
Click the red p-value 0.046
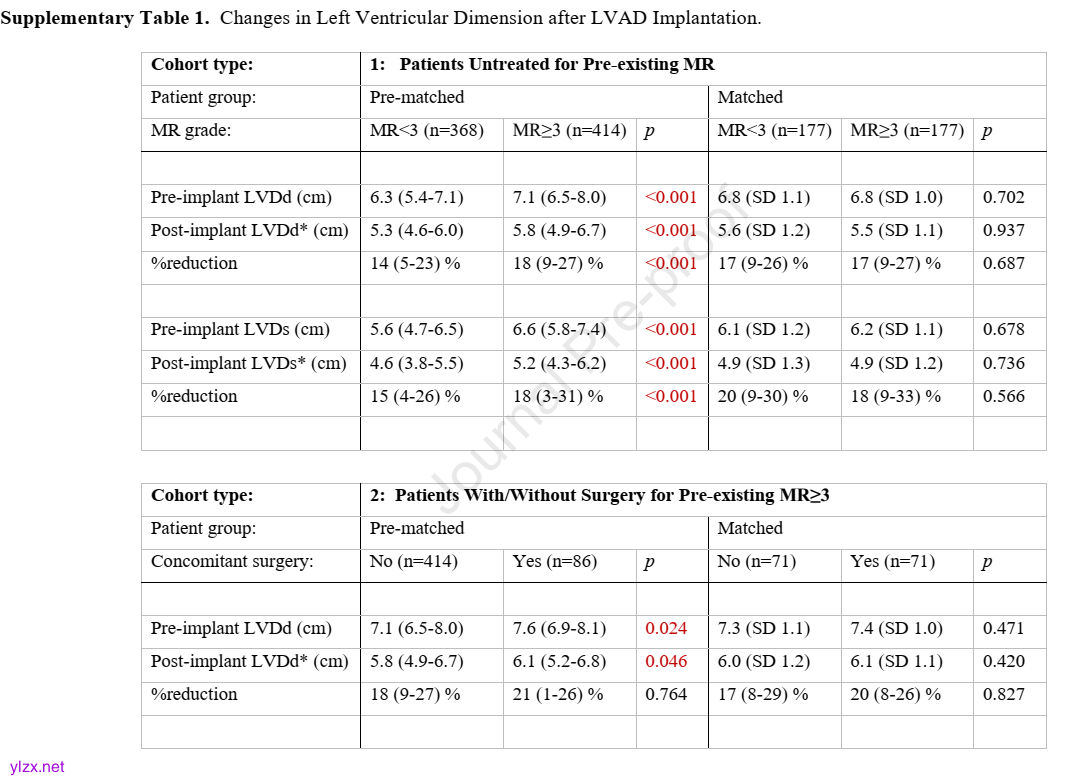coord(666,662)
